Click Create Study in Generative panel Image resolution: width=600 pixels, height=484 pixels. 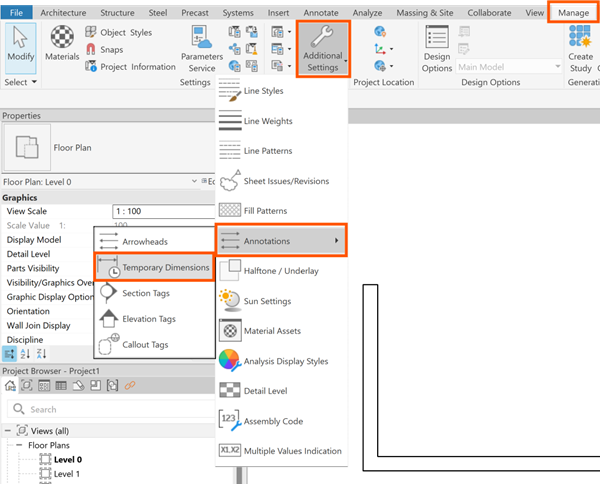click(x=580, y=49)
